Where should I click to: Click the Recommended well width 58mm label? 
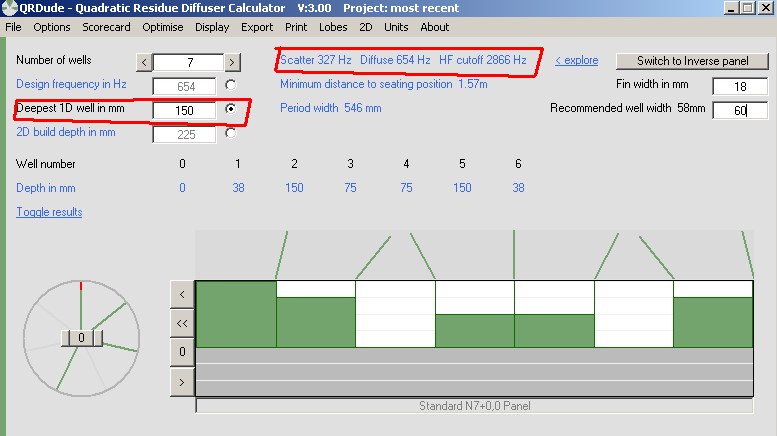click(x=627, y=108)
